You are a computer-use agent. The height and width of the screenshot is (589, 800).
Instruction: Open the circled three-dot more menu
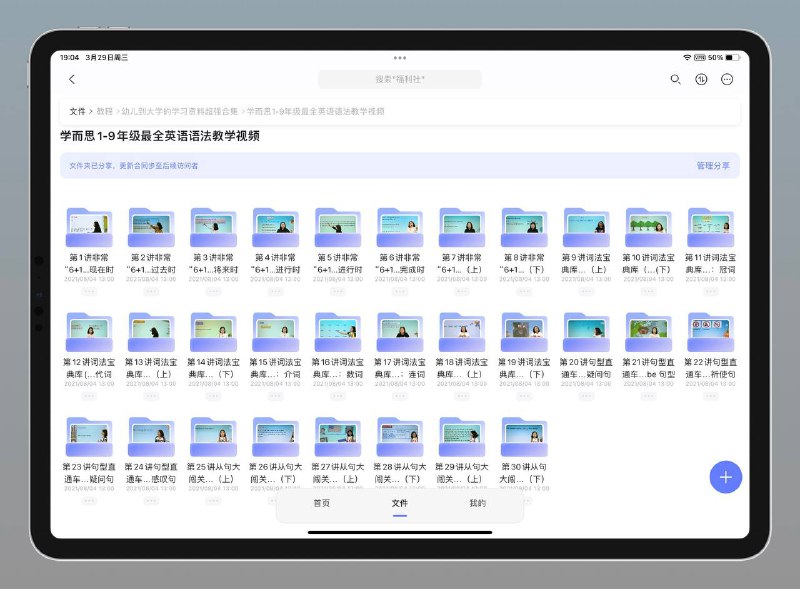pyautogui.click(x=727, y=79)
